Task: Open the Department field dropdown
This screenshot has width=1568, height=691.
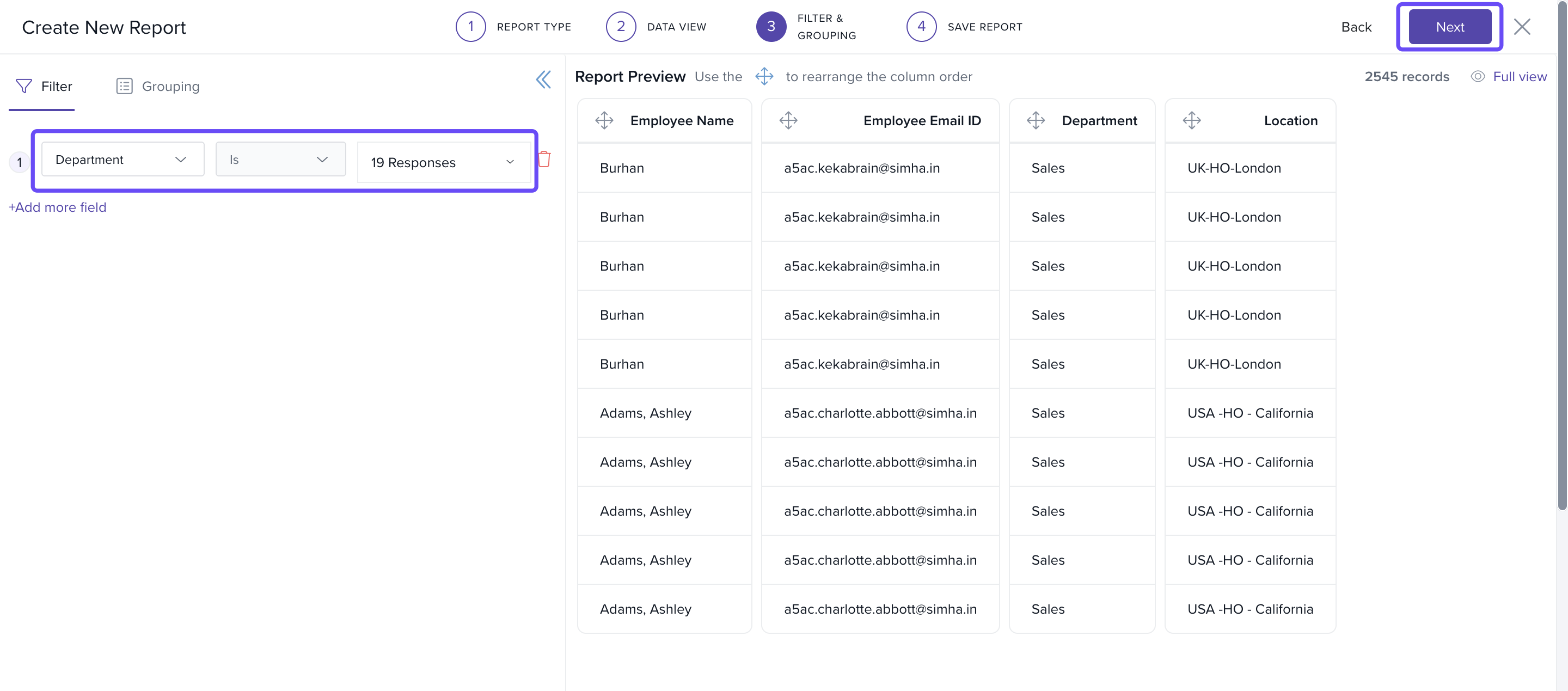Action: tap(122, 160)
